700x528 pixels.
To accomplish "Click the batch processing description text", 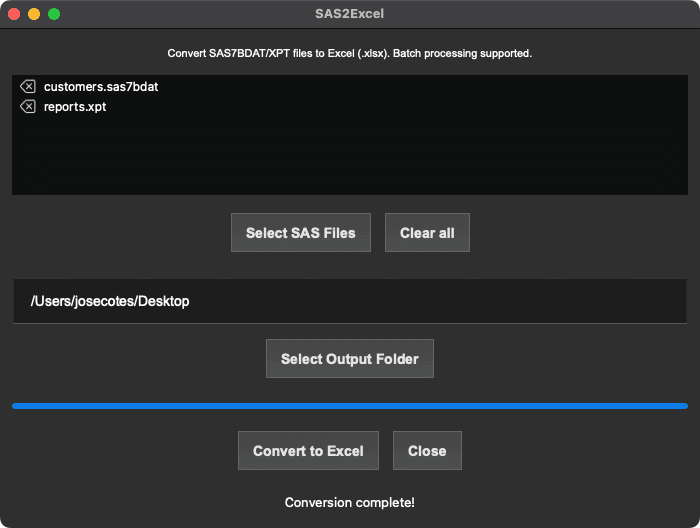I will [349, 53].
